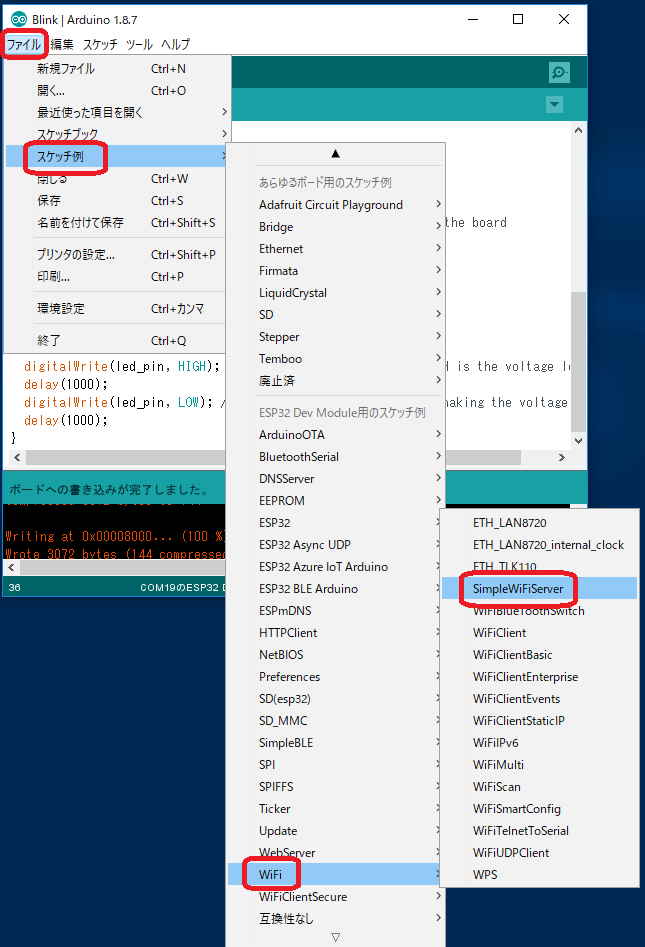Choose 新規ファイル from File menu
This screenshot has width=645, height=947.
(x=115, y=69)
